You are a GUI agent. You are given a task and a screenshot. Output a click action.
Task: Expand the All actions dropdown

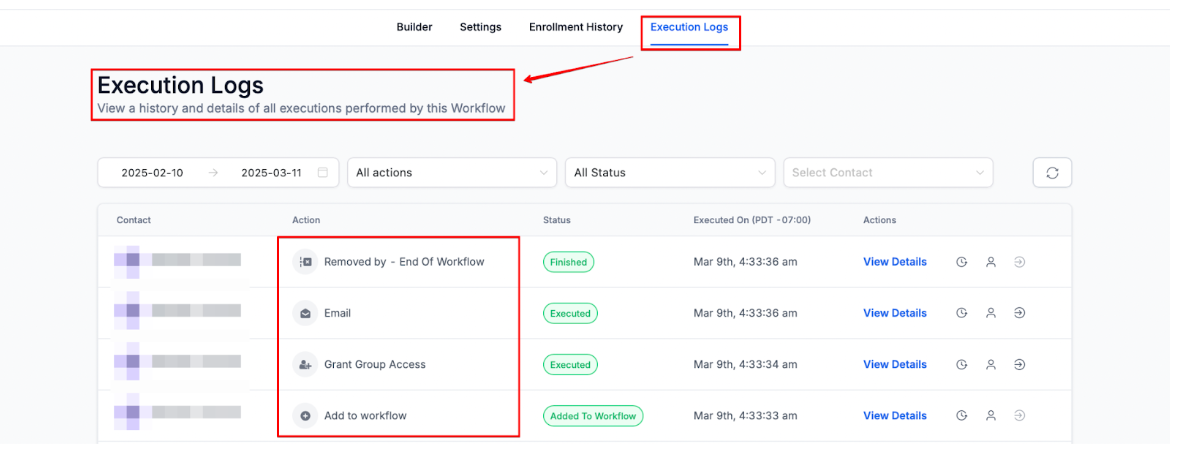point(452,173)
